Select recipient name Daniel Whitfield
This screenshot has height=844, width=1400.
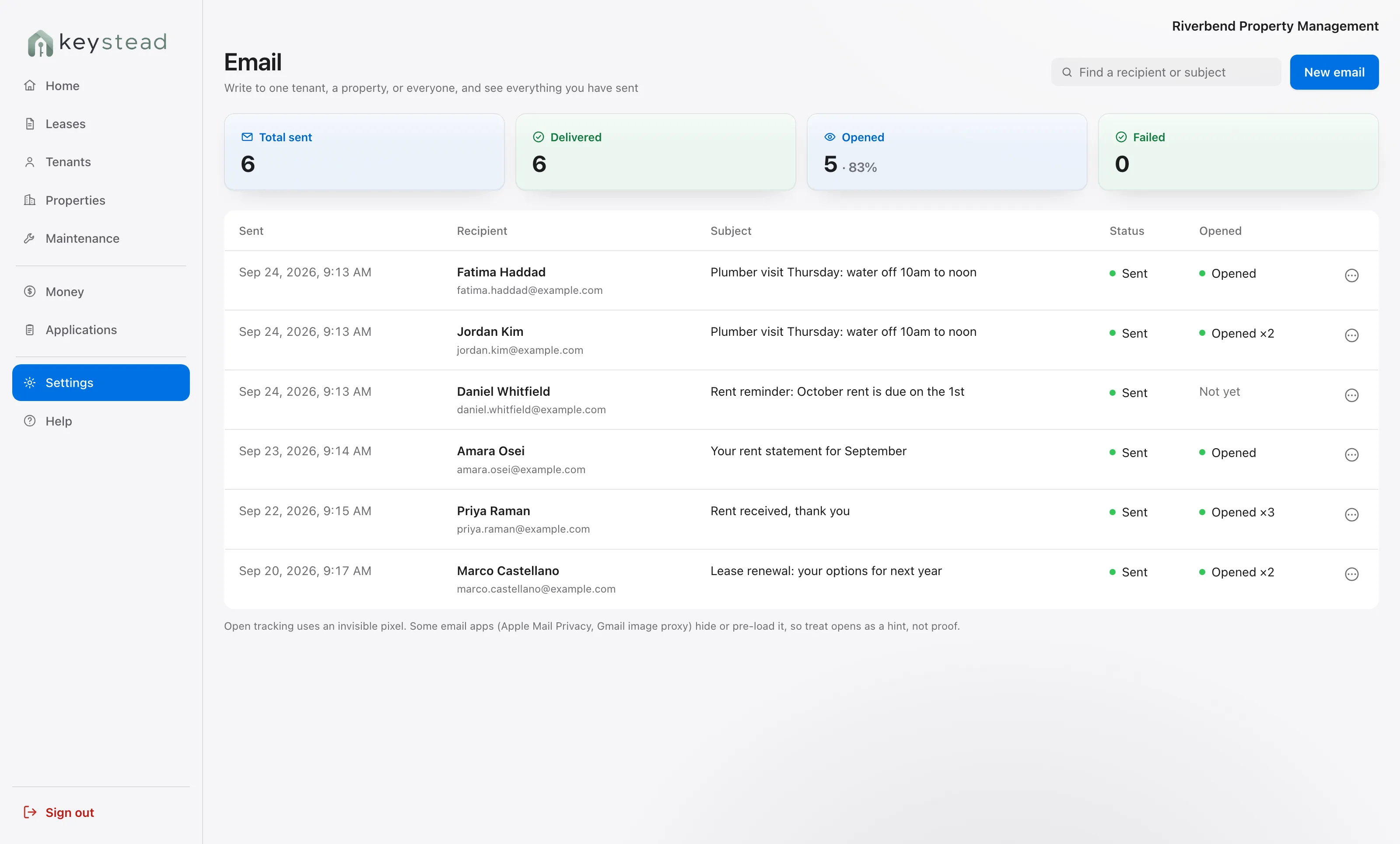[504, 391]
